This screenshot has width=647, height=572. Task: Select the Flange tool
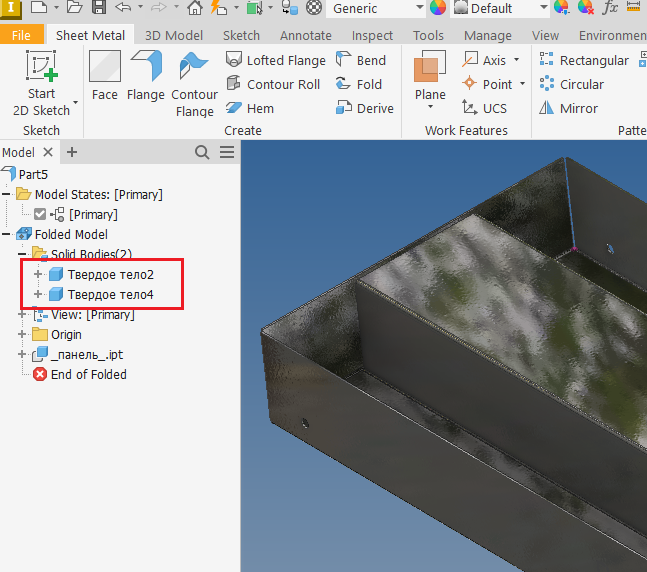click(146, 76)
